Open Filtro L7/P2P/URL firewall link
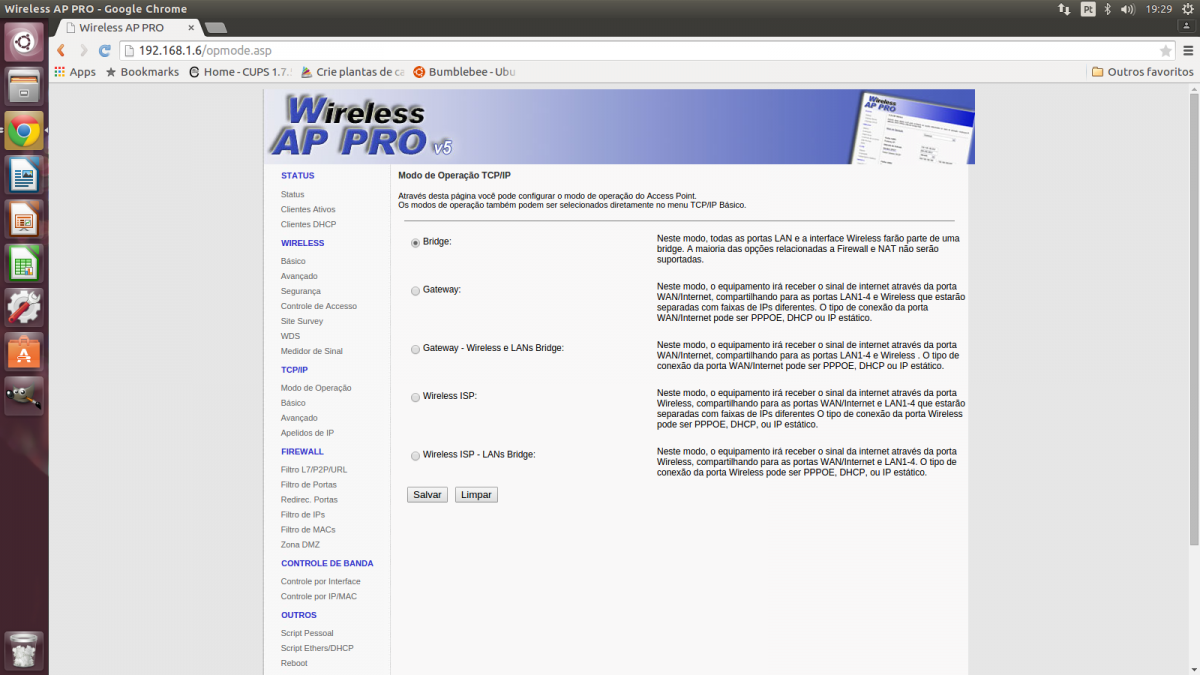The image size is (1200, 675). (x=314, y=469)
